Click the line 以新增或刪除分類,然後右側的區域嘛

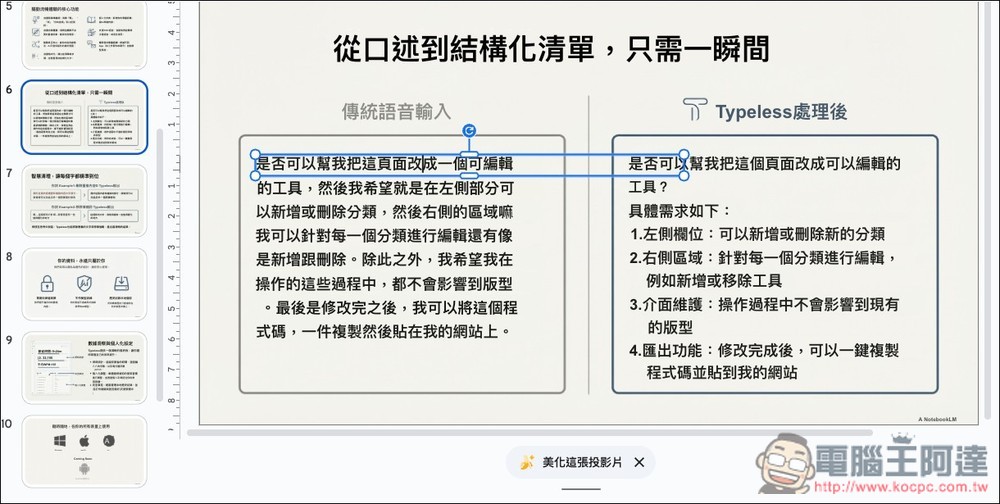(385, 212)
